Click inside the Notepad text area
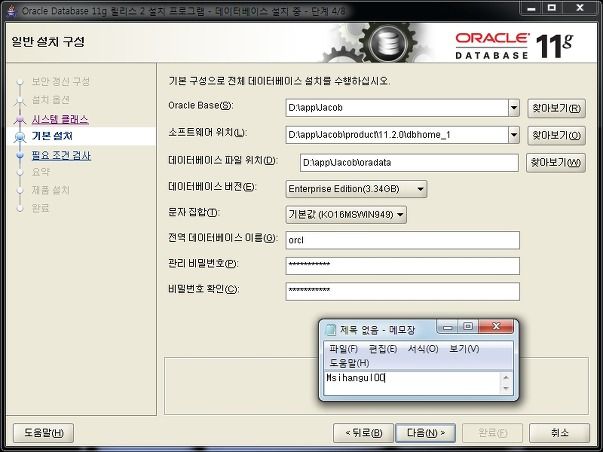 [412, 383]
